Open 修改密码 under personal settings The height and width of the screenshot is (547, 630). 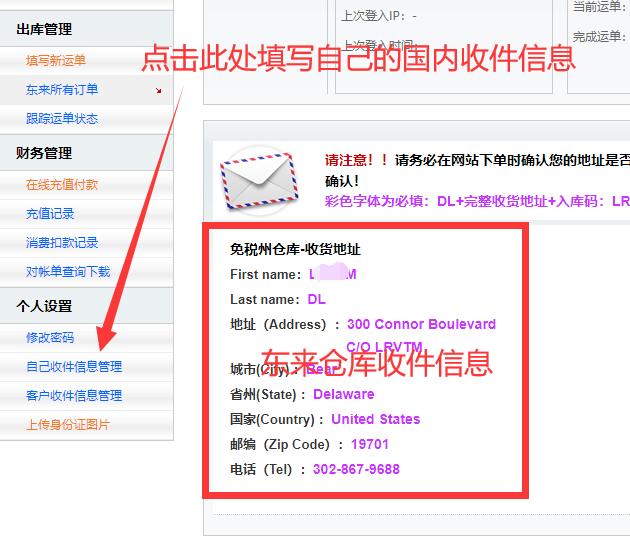tap(50, 338)
